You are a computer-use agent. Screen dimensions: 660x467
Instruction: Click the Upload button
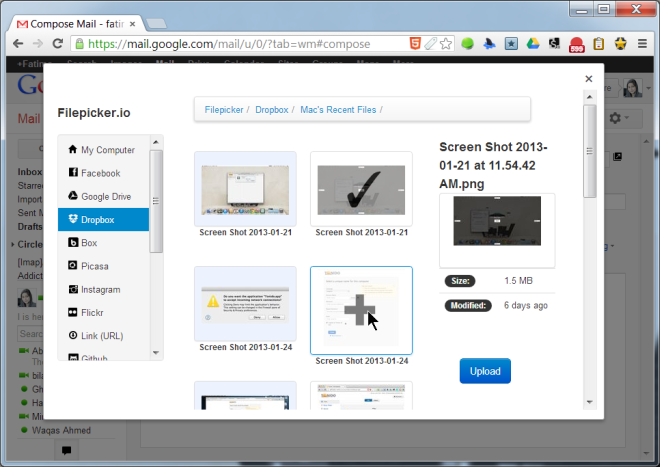(485, 371)
